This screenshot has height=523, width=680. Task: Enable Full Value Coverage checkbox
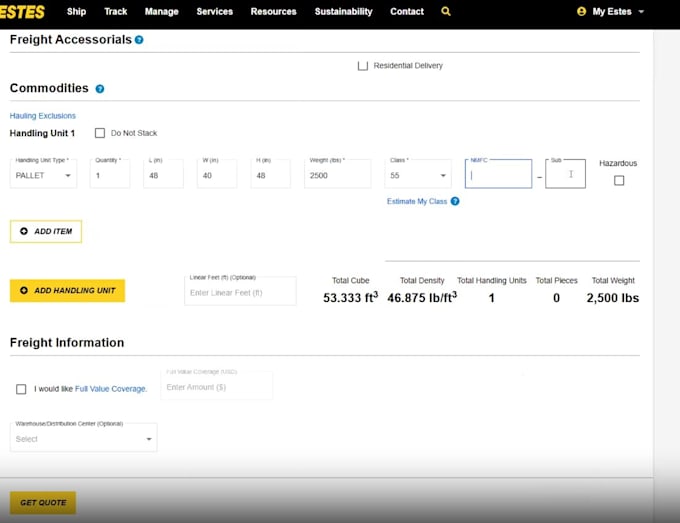(x=21, y=389)
